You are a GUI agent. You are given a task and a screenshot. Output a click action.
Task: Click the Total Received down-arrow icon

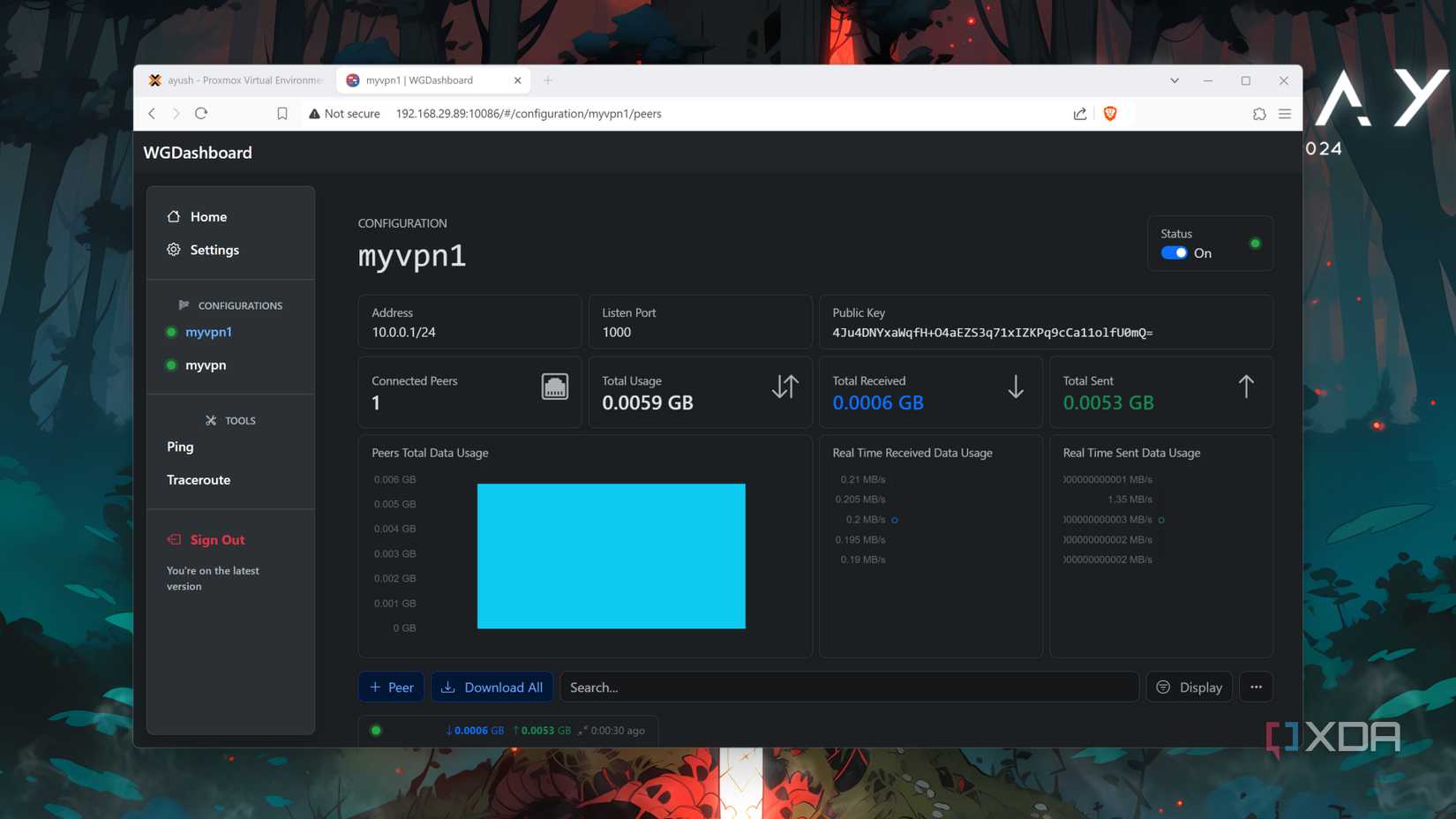tap(1016, 387)
